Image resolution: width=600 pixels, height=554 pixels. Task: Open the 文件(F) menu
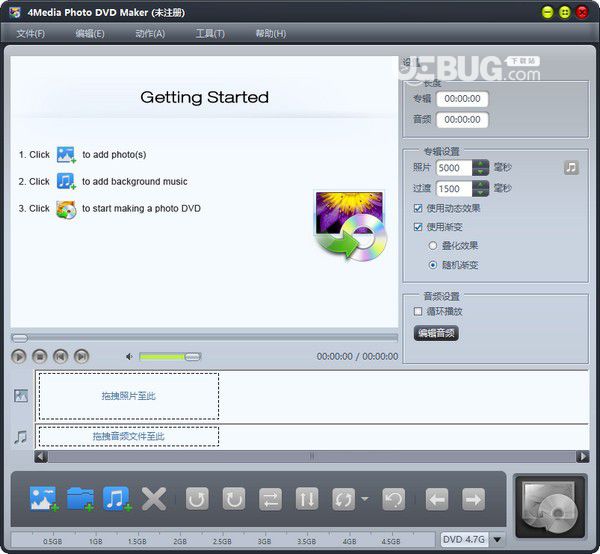(31, 34)
